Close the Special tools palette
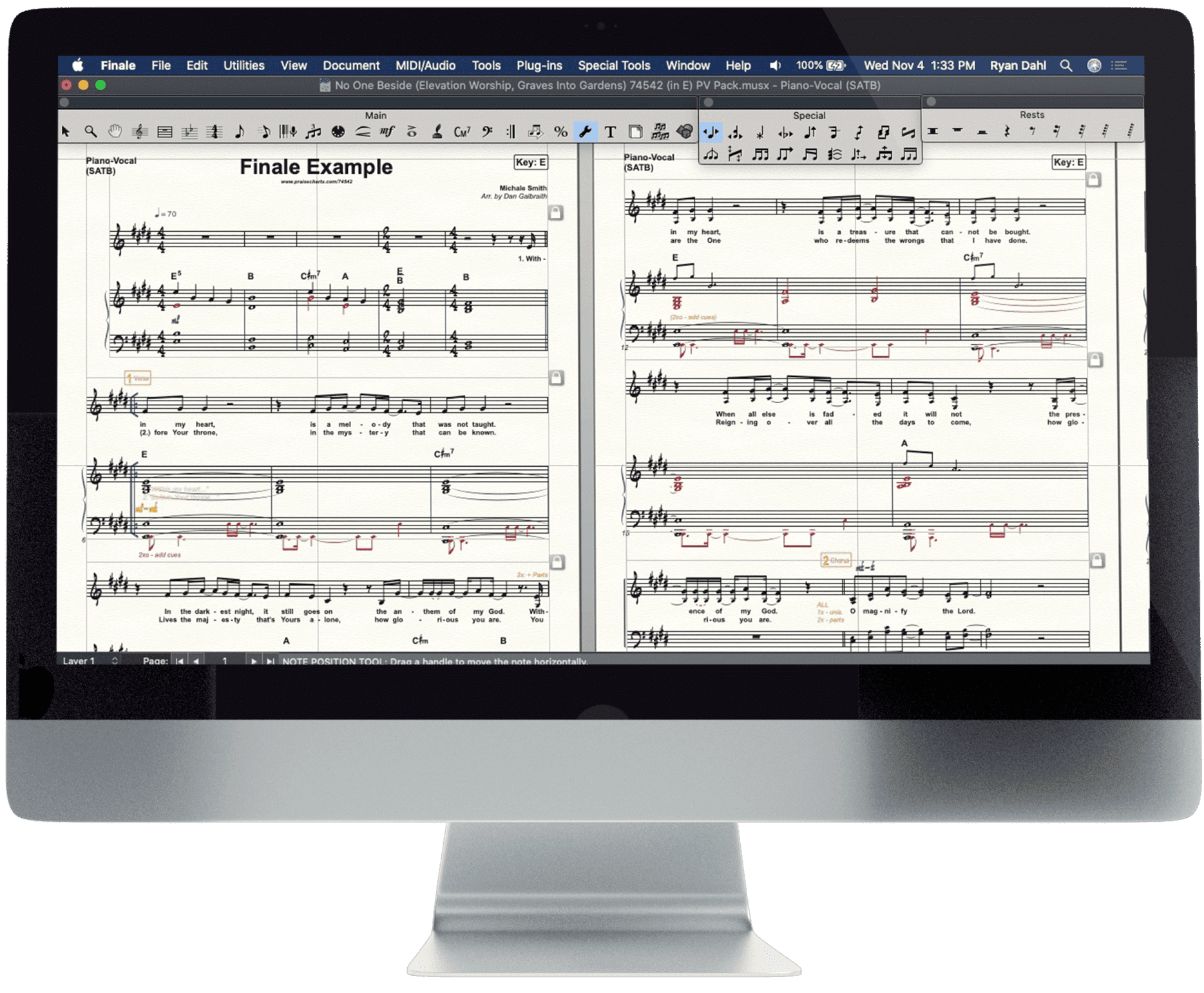The width and height of the screenshot is (1204, 993). click(x=708, y=102)
